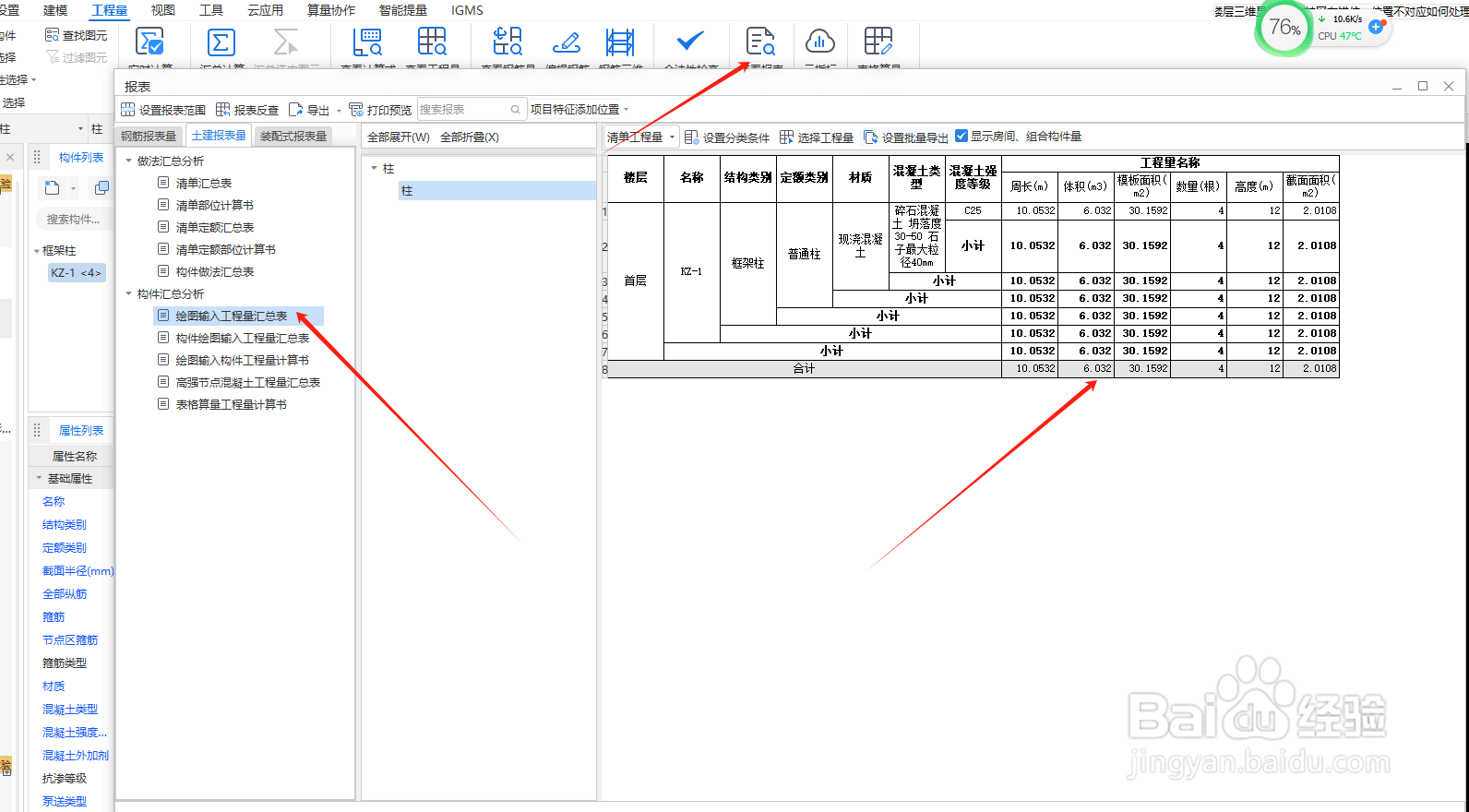This screenshot has height=812, width=1469.
Task: Click the 查看计算式 icon
Action: 367,42
